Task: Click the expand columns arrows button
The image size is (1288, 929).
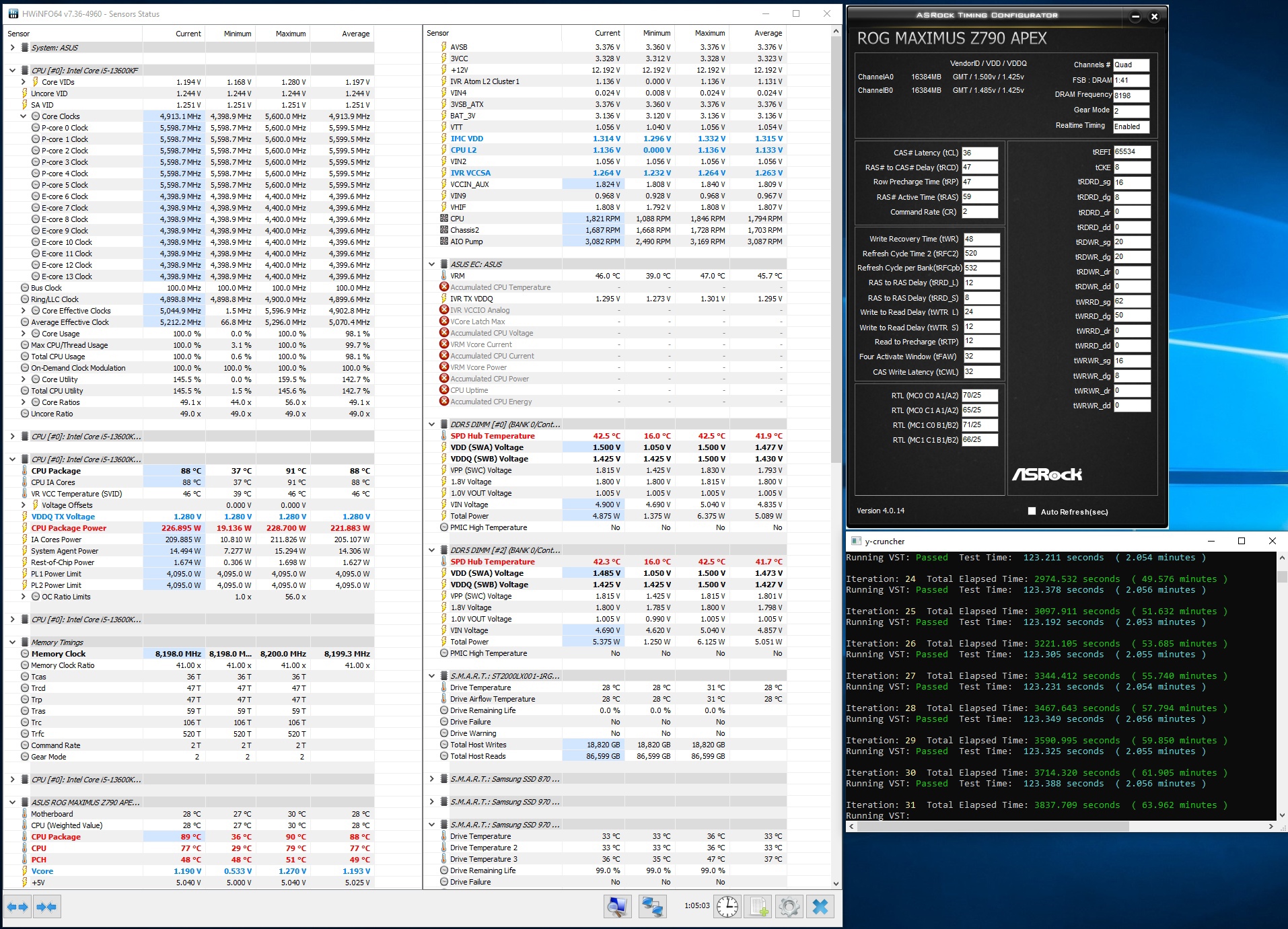Action: tap(18, 907)
